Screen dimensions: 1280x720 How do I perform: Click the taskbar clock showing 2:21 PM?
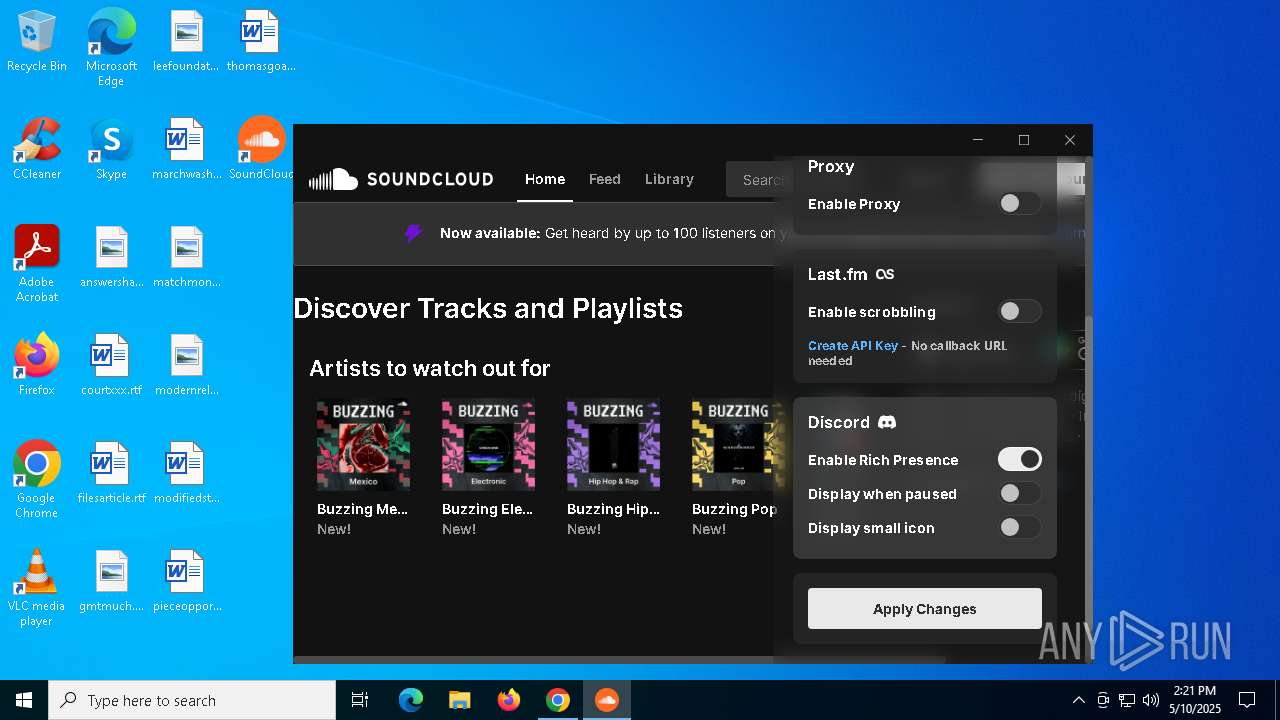pyautogui.click(x=1195, y=700)
